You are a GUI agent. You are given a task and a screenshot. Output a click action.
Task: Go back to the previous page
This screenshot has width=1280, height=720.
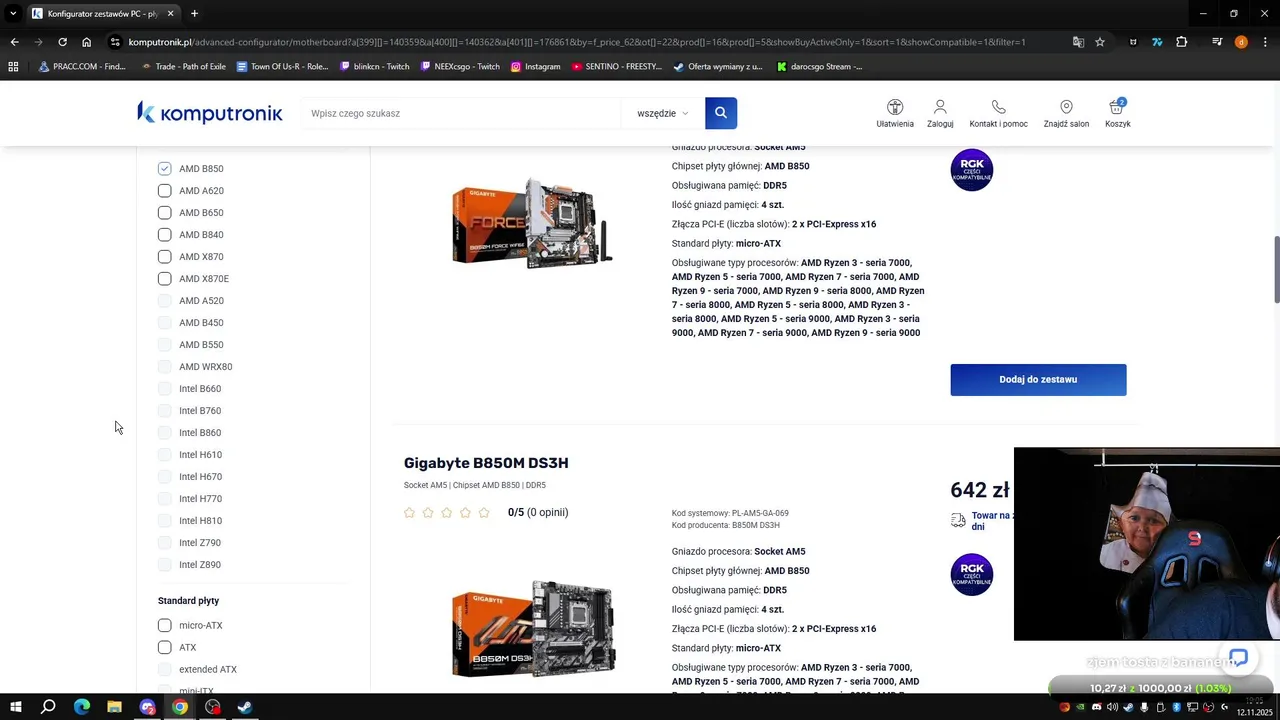14,42
